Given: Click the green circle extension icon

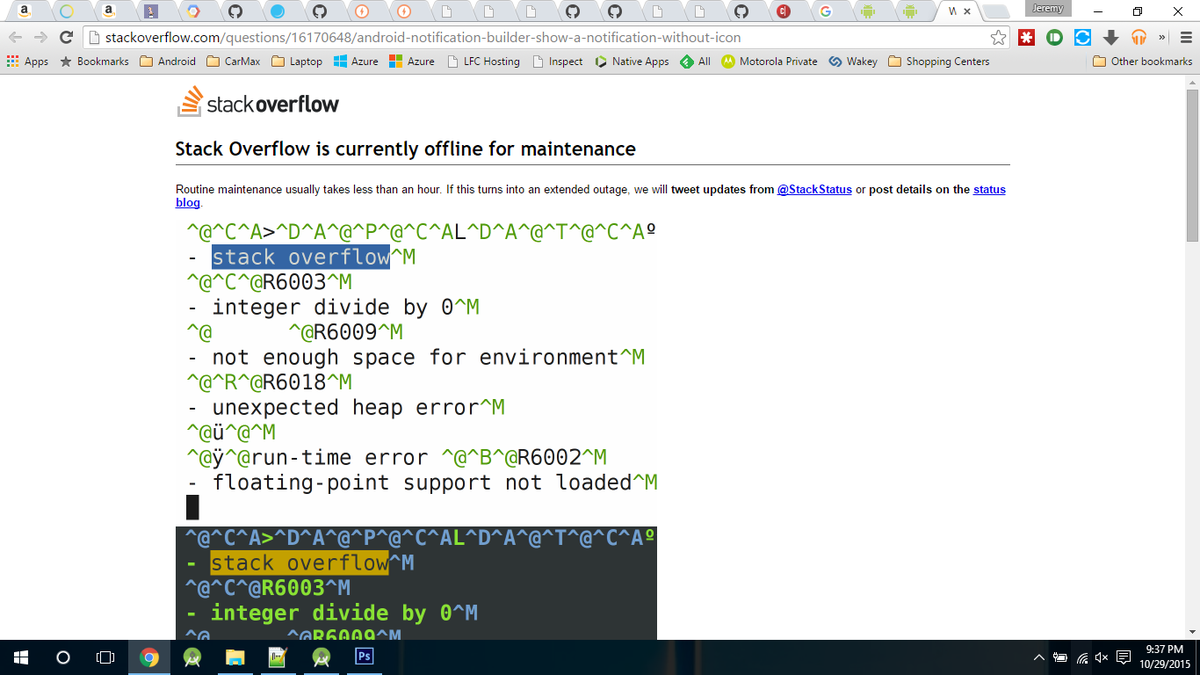Looking at the screenshot, I should pos(1054,38).
